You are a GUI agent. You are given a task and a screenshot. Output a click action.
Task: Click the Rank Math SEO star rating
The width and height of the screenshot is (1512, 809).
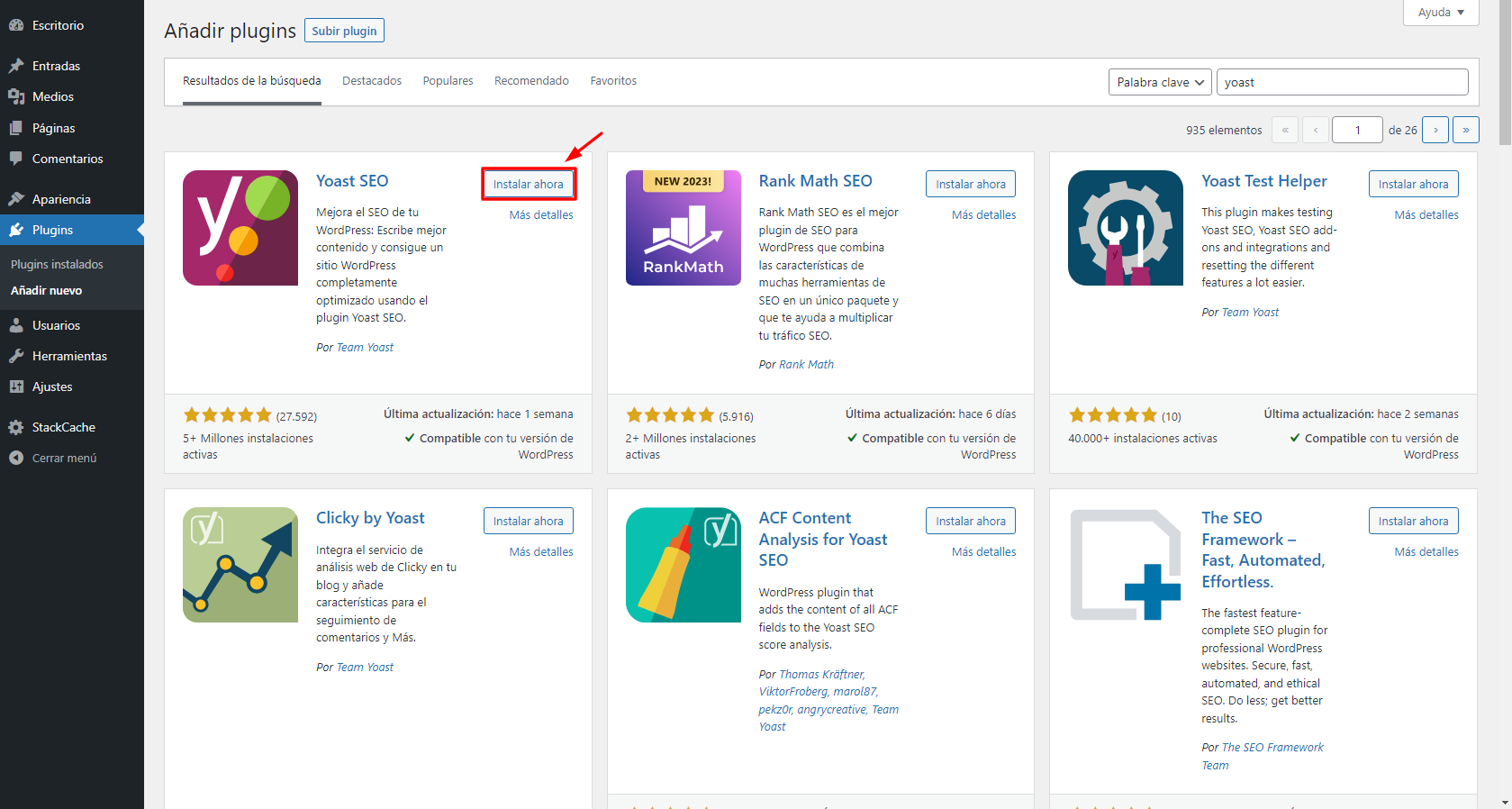[670, 415]
